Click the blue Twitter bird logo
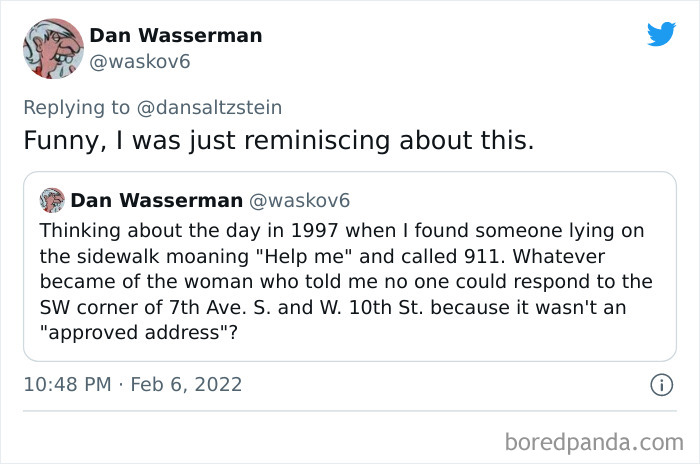This screenshot has height=464, width=700. click(x=661, y=34)
